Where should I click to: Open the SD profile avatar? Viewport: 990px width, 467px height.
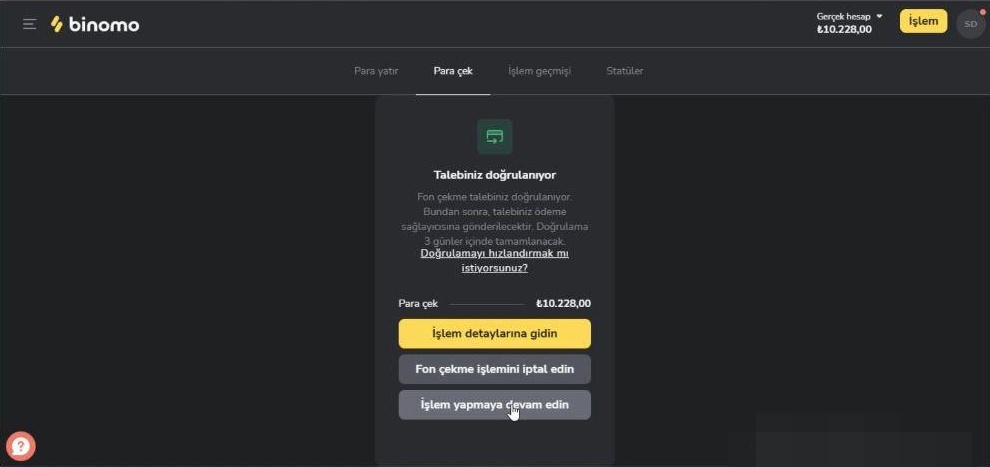coord(970,24)
